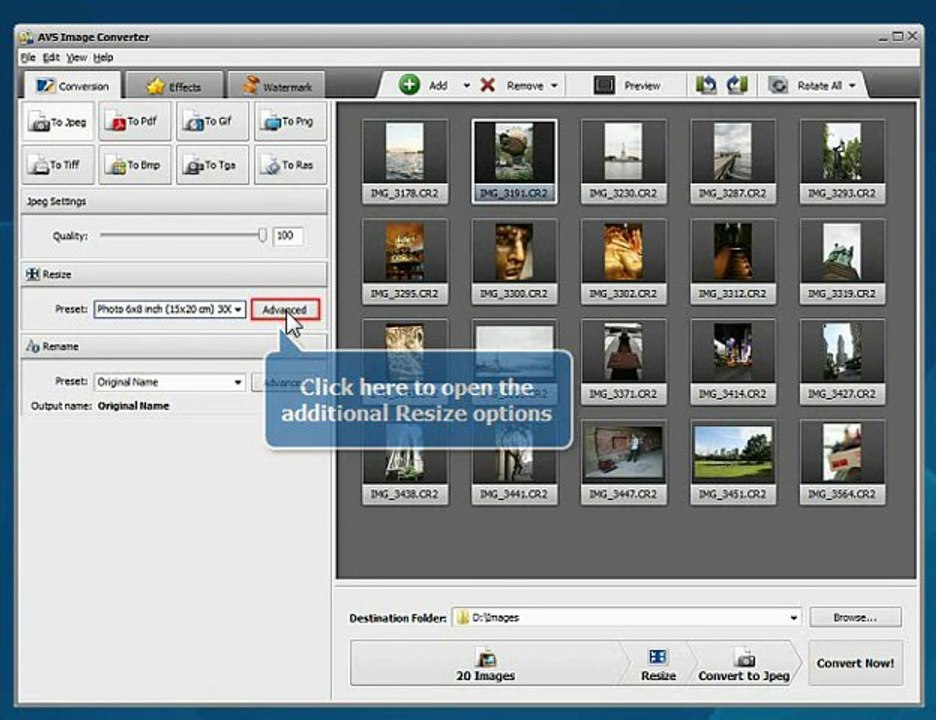
Task: Select thumbnail IMG_3427.CR2
Action: [842, 362]
